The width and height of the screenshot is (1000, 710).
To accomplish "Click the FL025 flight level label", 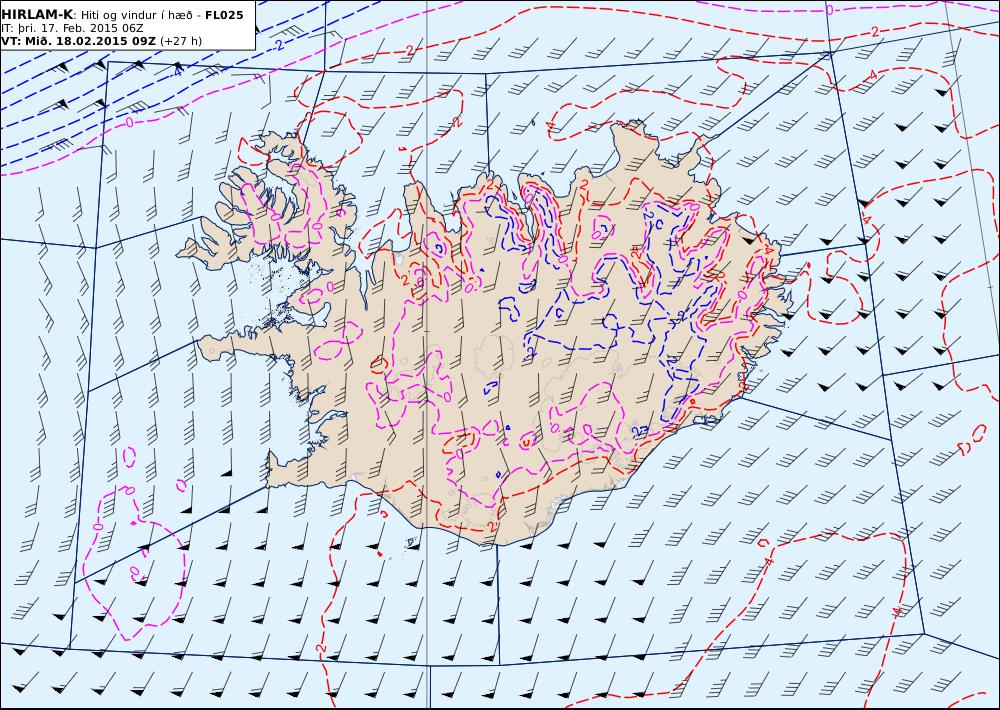I will (x=224, y=15).
